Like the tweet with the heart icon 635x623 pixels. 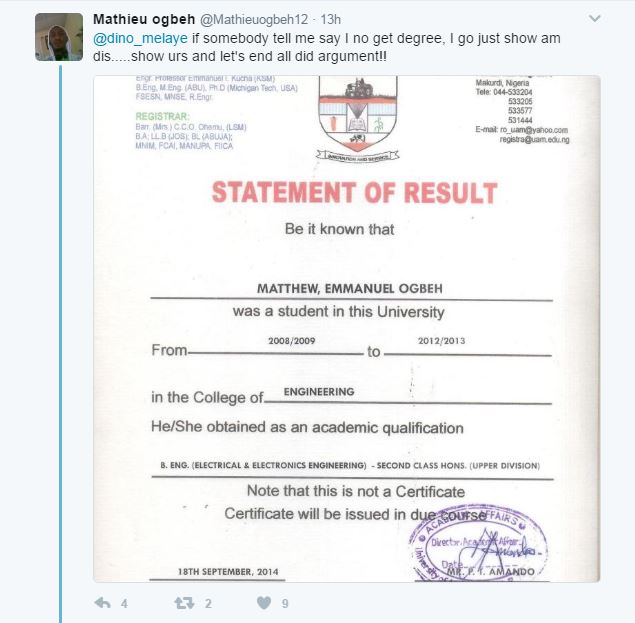(264, 603)
